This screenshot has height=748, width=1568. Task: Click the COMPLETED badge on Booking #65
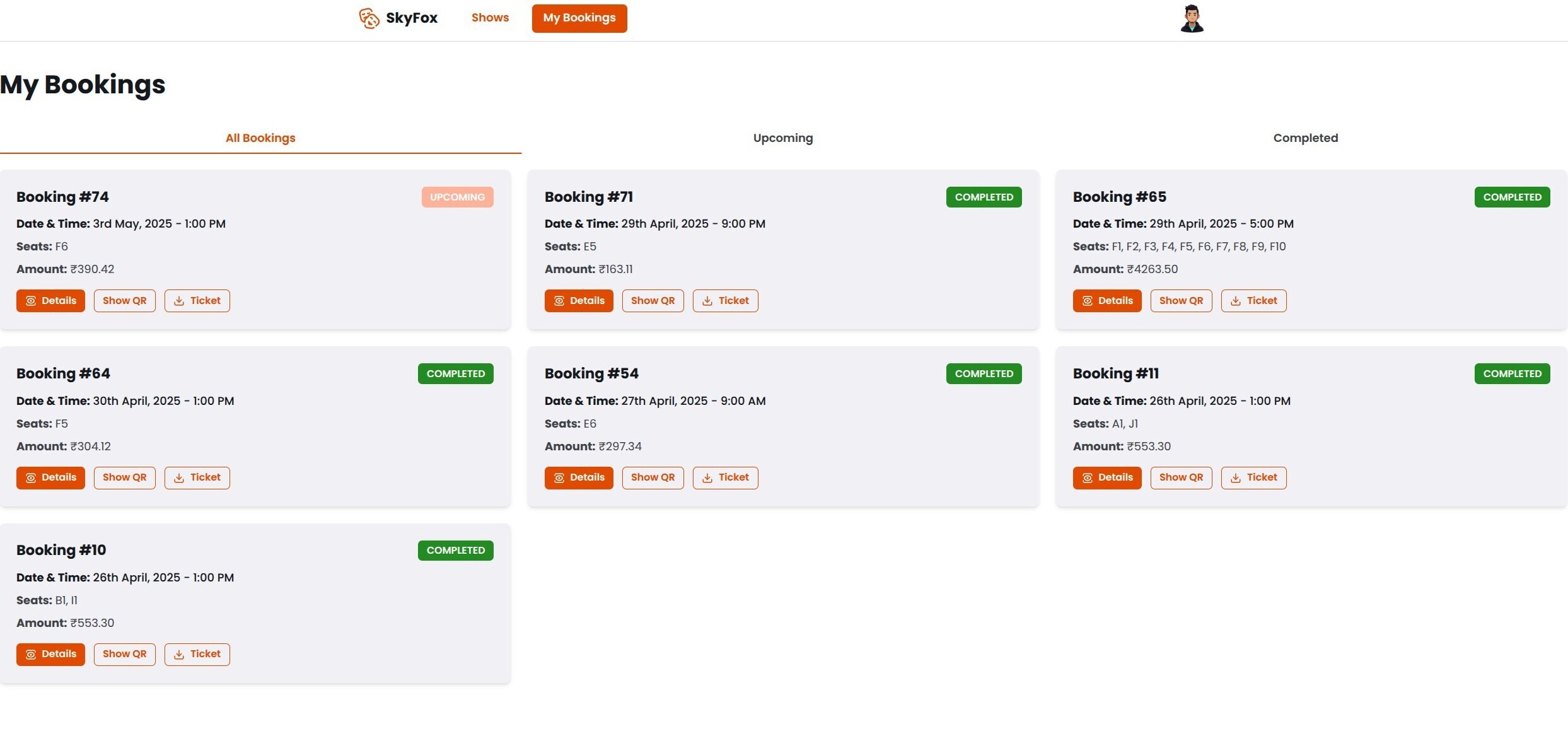point(1513,197)
